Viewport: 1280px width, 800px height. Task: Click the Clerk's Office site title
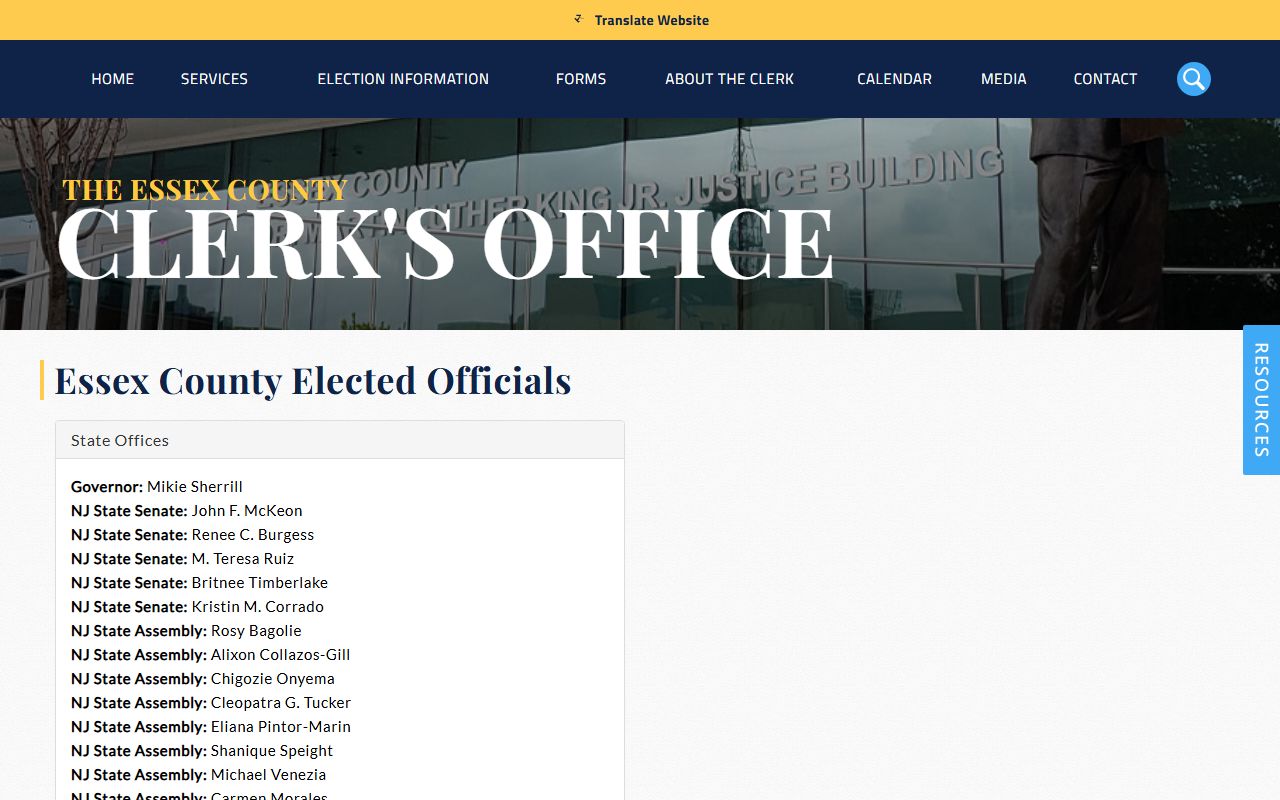(445, 230)
